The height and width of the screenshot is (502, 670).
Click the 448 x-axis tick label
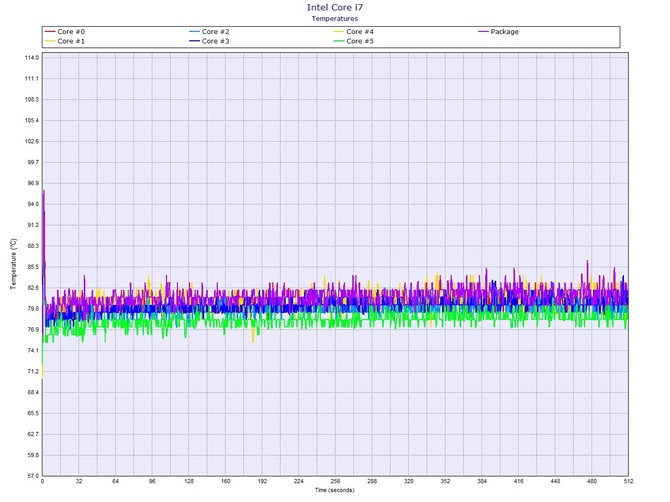point(555,481)
